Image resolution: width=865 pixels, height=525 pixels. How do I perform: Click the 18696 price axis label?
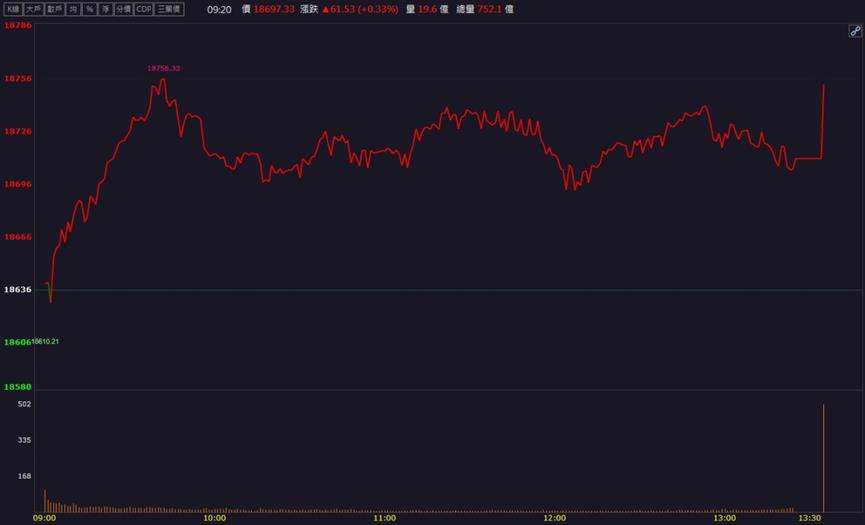[18, 184]
